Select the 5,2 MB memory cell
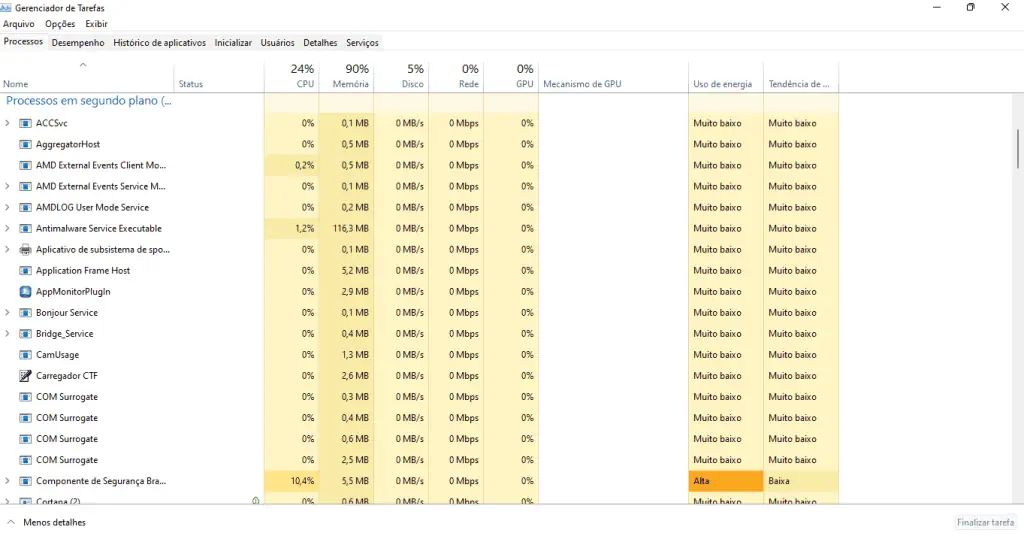 346,270
